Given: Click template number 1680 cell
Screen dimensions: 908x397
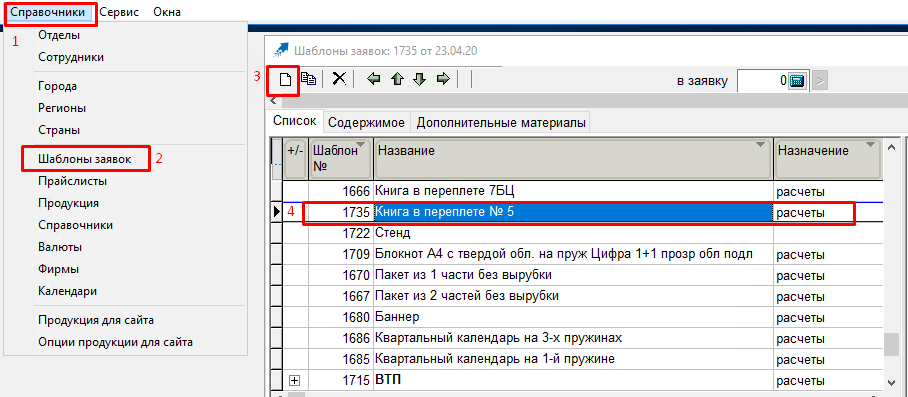Looking at the screenshot, I should pos(340,317).
